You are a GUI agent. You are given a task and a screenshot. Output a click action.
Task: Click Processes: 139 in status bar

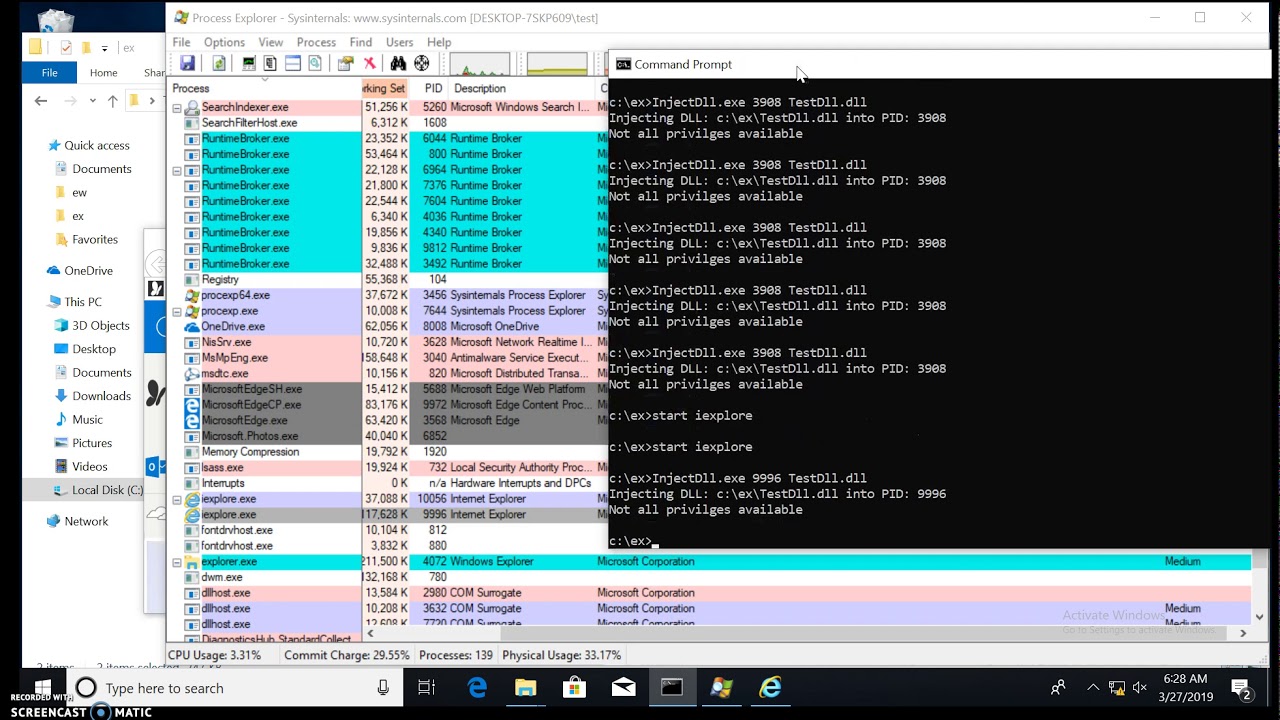coord(456,655)
